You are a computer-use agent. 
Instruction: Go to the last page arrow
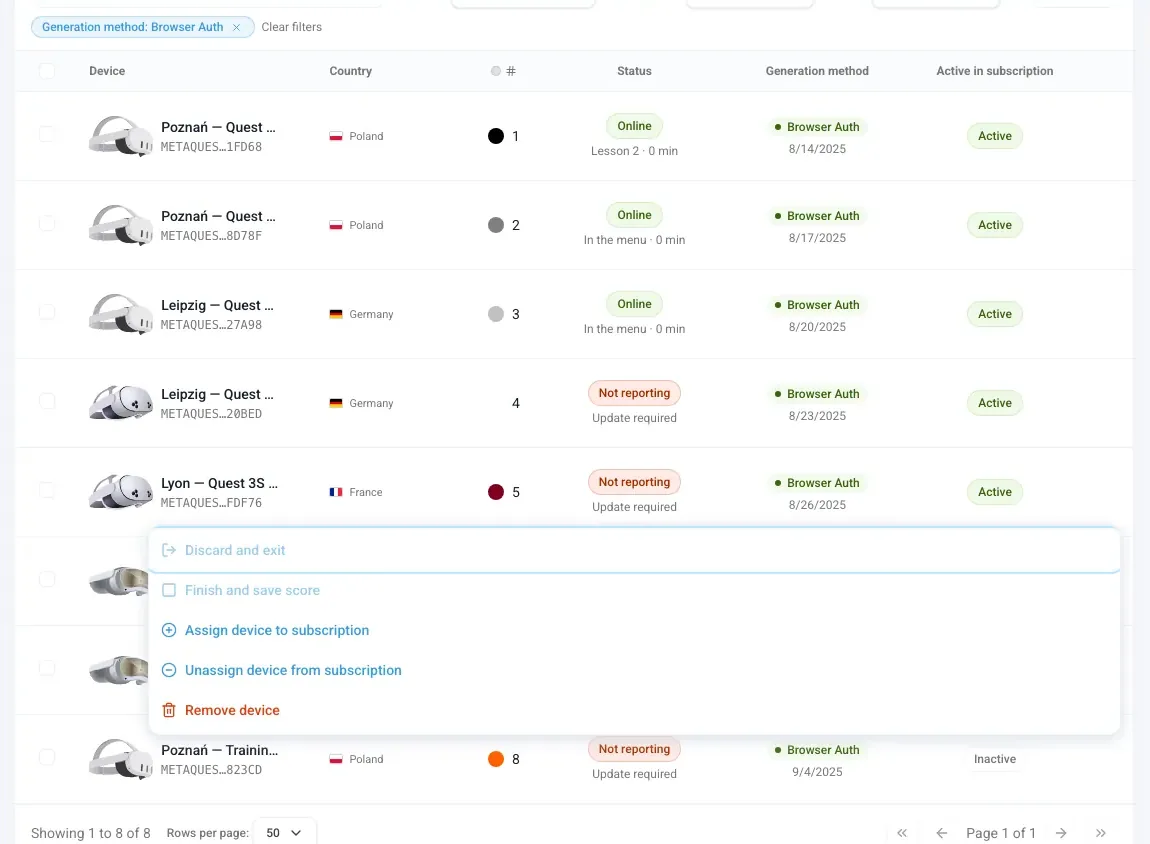[1100, 832]
